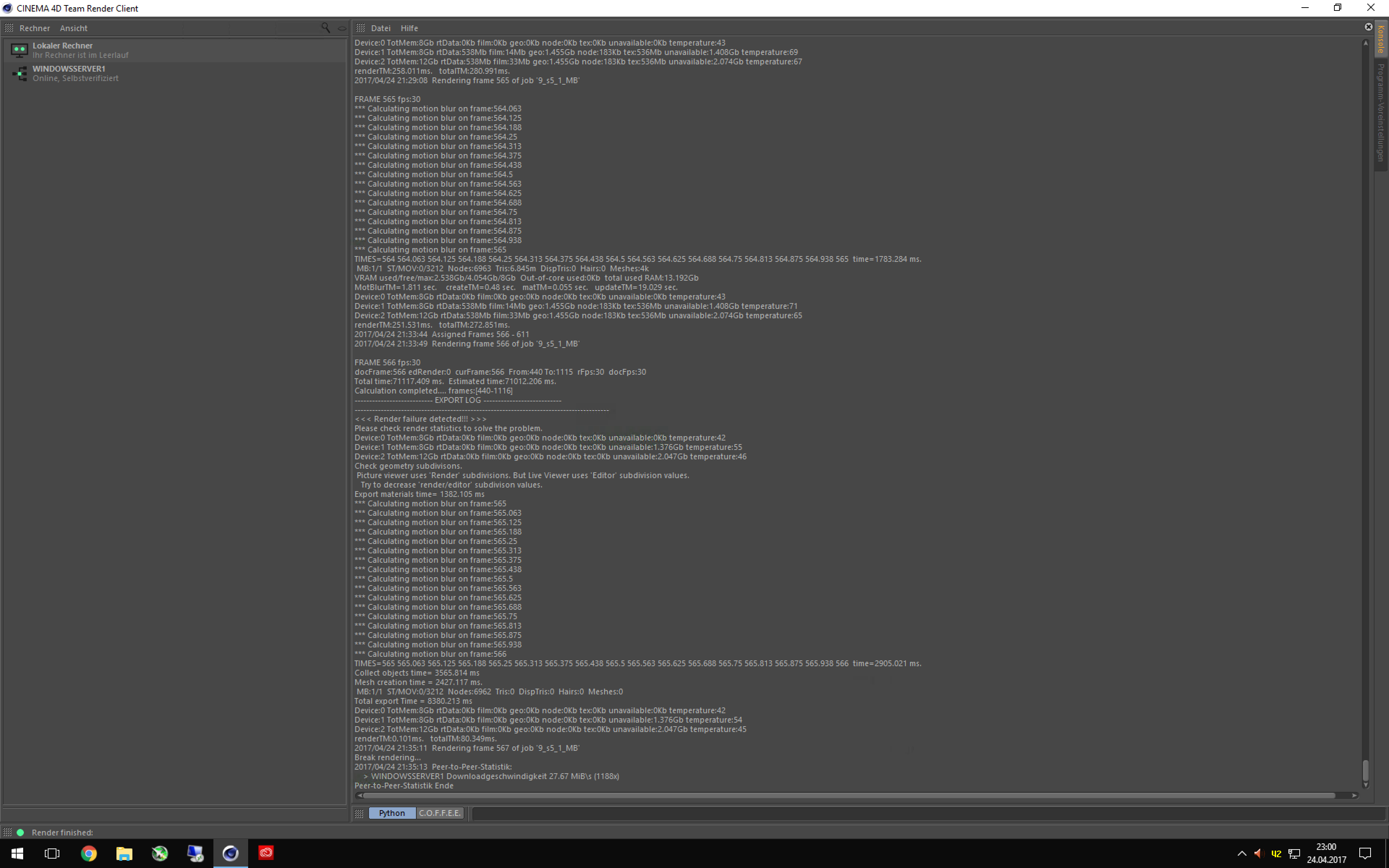Open the Datei menu in console
The height and width of the screenshot is (868, 1389).
pyautogui.click(x=381, y=28)
